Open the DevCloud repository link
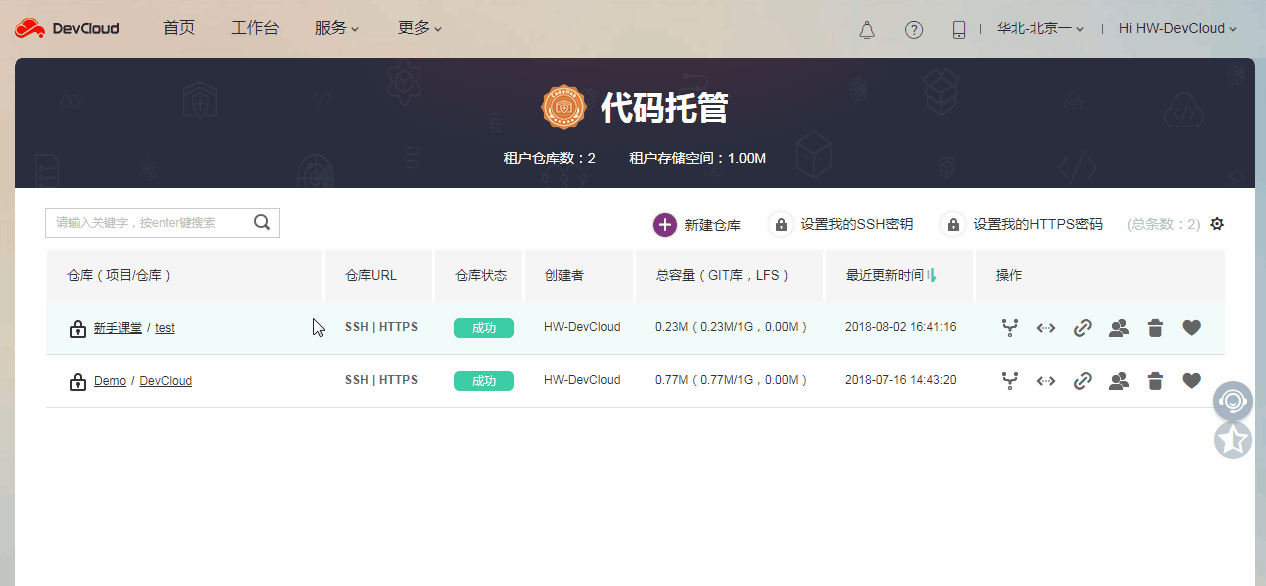Viewport: 1266px width, 586px height. 164,380
